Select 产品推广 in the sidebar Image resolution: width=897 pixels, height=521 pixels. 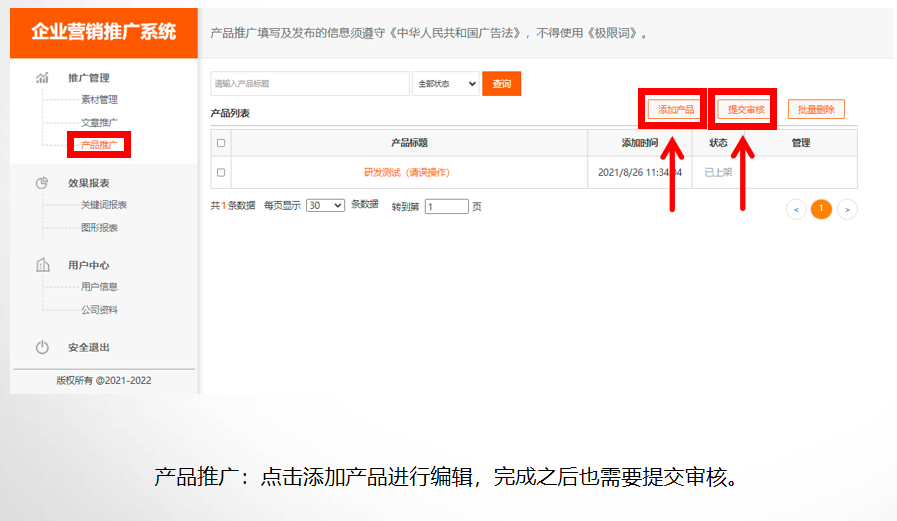click(x=99, y=145)
